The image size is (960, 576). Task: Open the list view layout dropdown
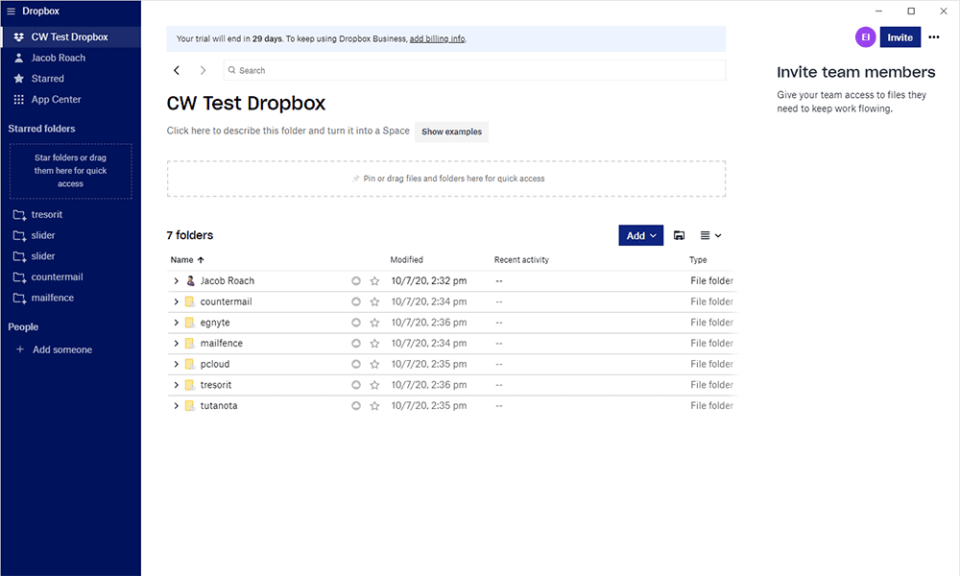pyautogui.click(x=711, y=236)
